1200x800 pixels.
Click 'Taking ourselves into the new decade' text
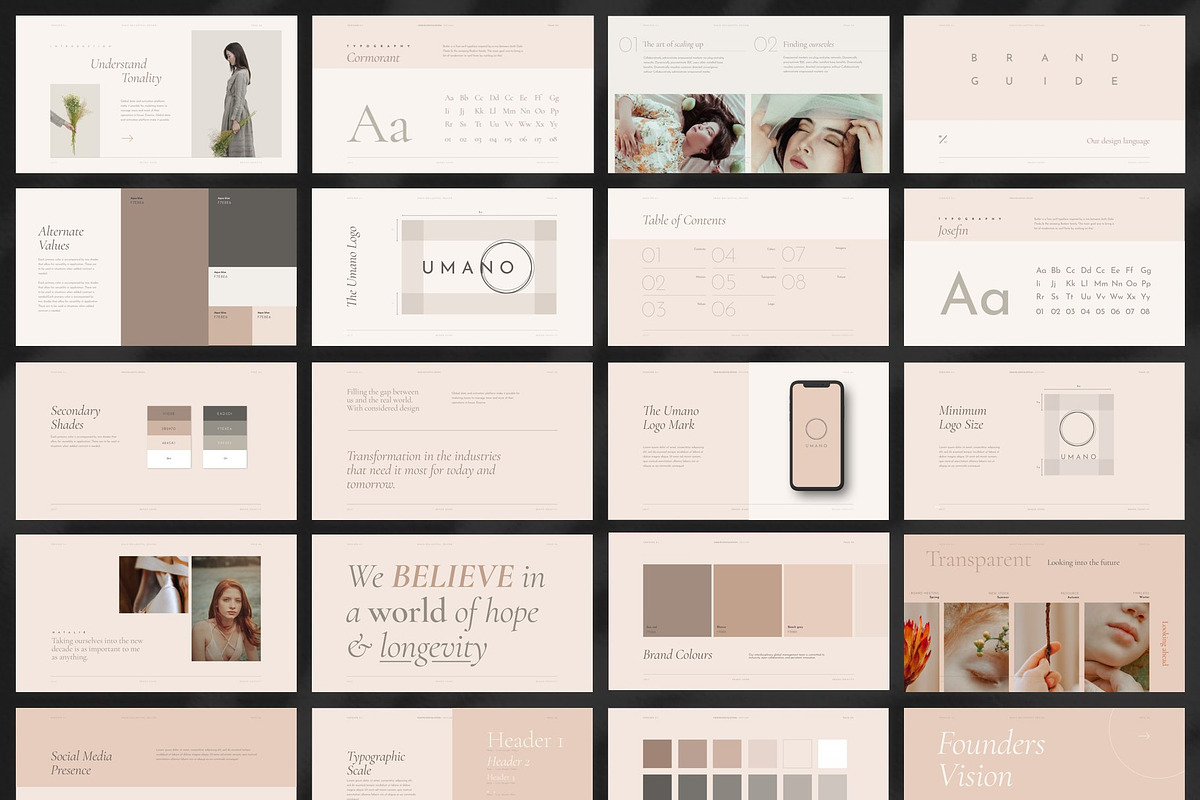[97, 649]
